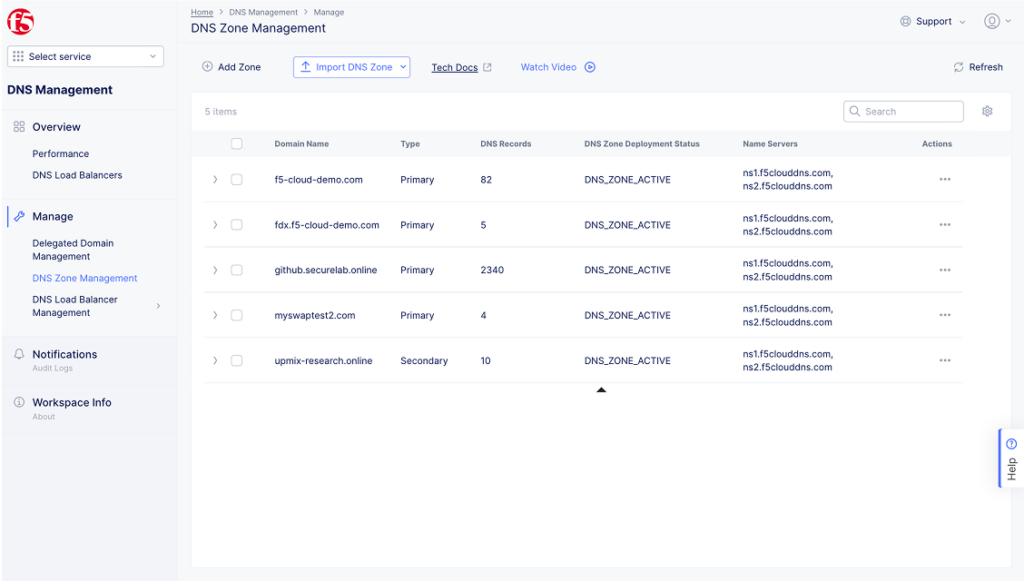Click the fdx.f5-cloud-demo.com domain name
This screenshot has height=581, width=1024.
click(327, 225)
